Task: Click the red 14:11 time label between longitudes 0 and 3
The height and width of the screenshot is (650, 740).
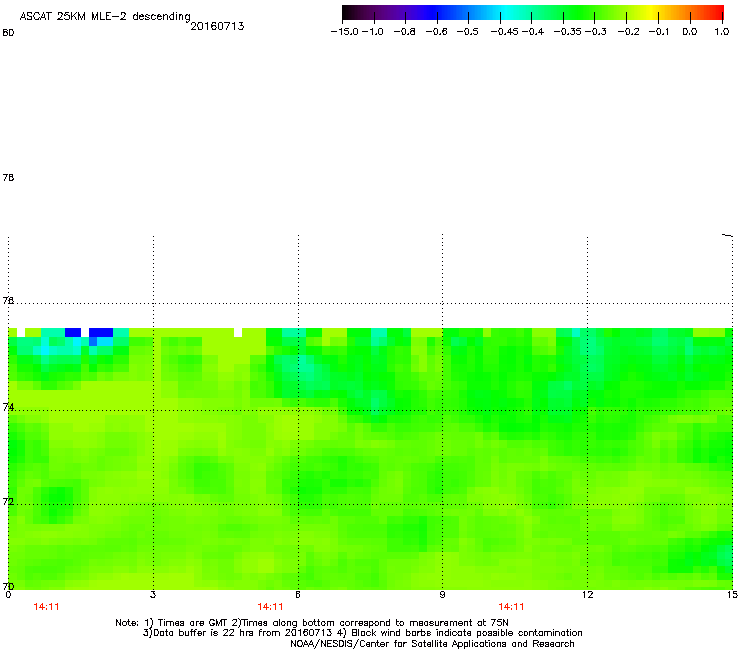Action: pos(46,607)
